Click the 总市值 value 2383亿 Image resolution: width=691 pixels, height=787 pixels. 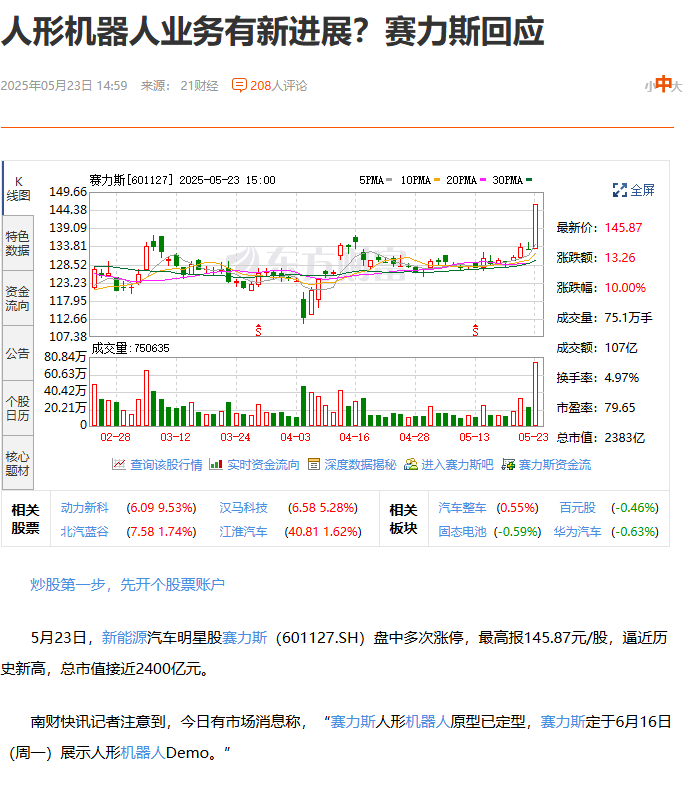tap(625, 438)
